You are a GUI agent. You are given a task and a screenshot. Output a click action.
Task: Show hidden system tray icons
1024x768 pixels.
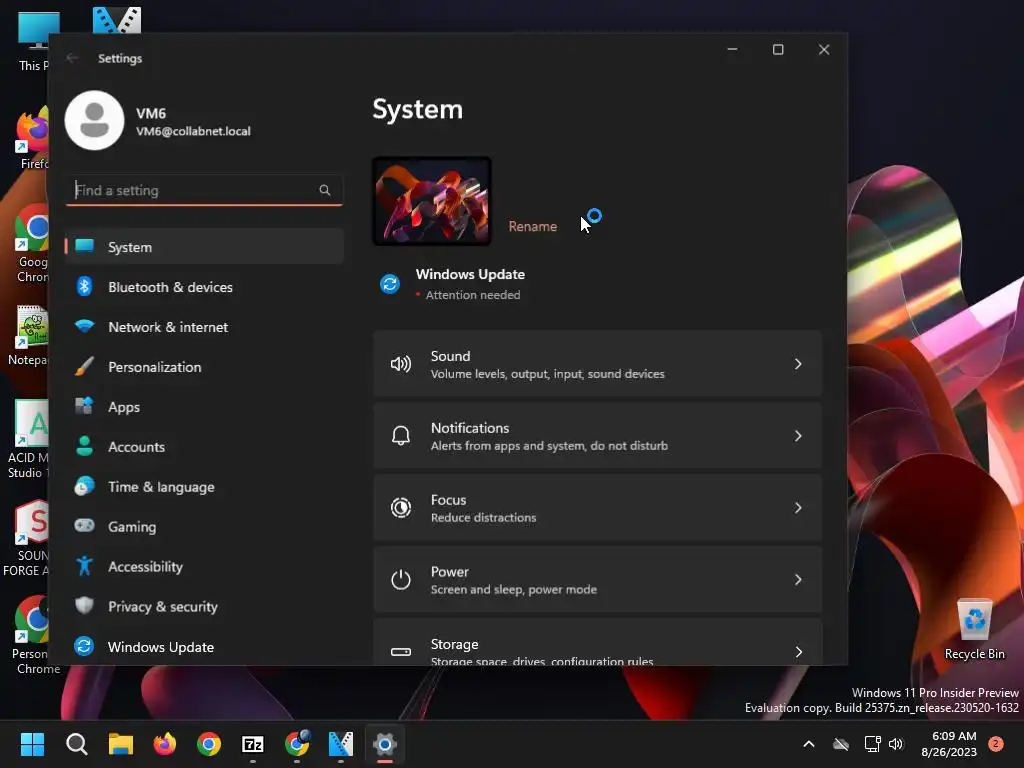click(x=808, y=744)
